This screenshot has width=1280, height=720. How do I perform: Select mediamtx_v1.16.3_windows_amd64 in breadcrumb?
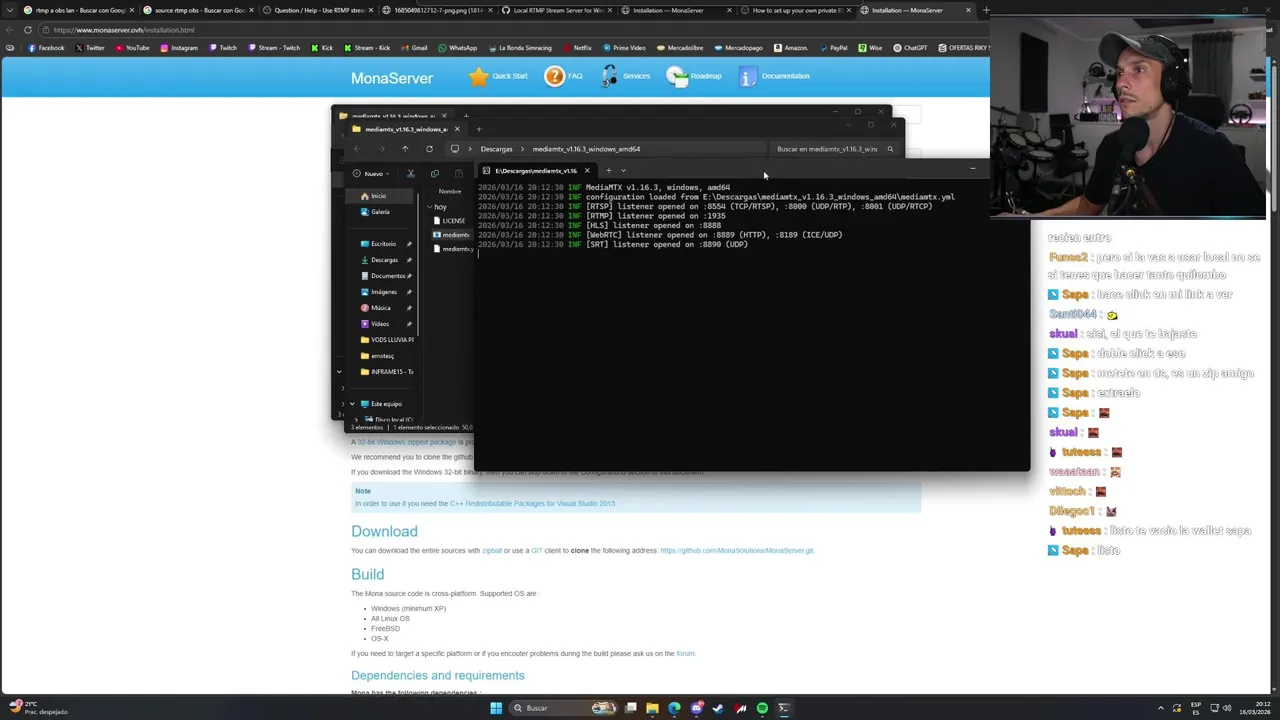pyautogui.click(x=586, y=149)
